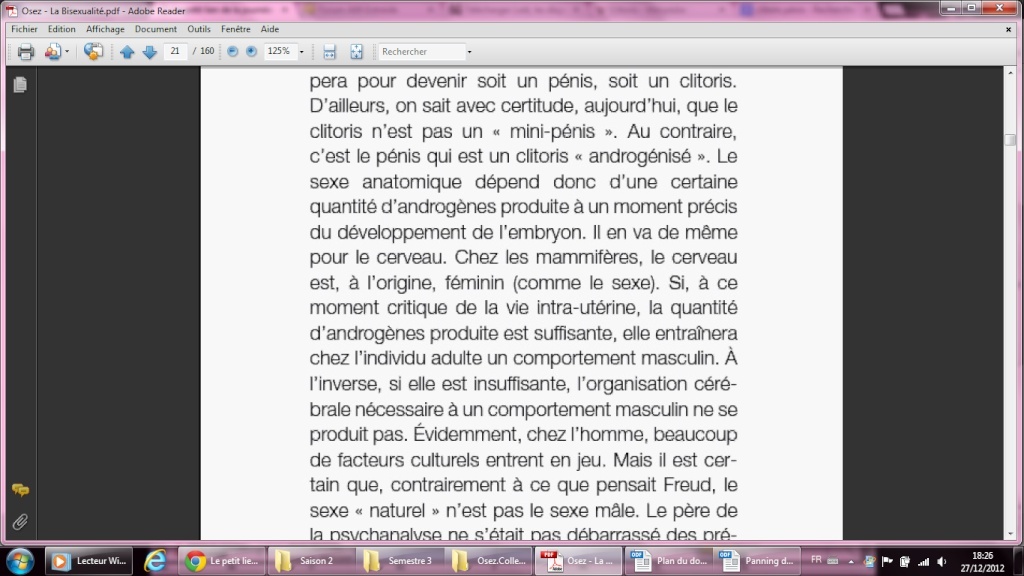1024x576 pixels.
Task: Open the Affichage menu
Action: (105, 29)
